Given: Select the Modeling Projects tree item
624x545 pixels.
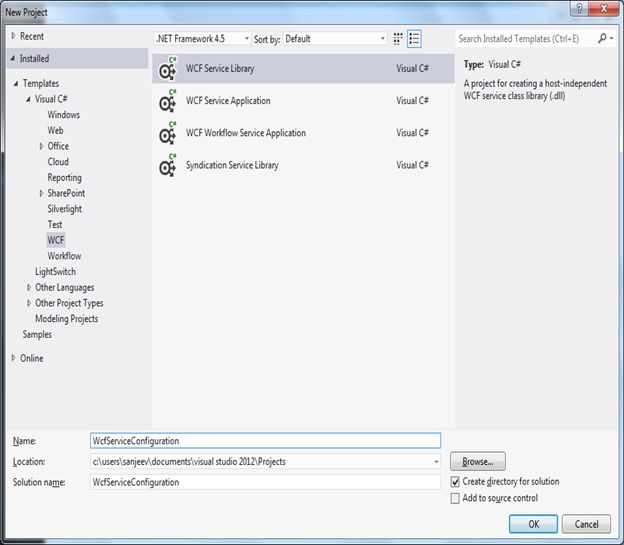Looking at the screenshot, I should pos(66,318).
